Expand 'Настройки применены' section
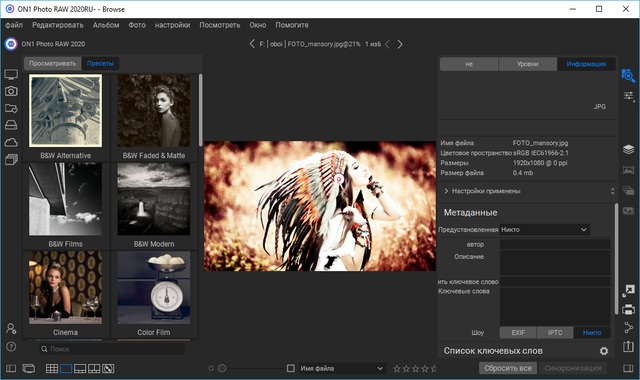Viewport: 640px width, 380px height. (x=446, y=191)
